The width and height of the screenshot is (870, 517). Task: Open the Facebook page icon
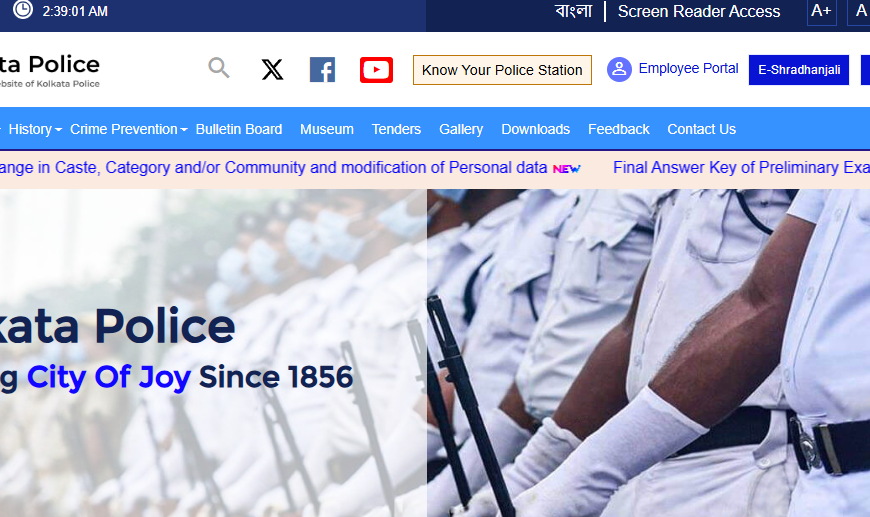322,70
